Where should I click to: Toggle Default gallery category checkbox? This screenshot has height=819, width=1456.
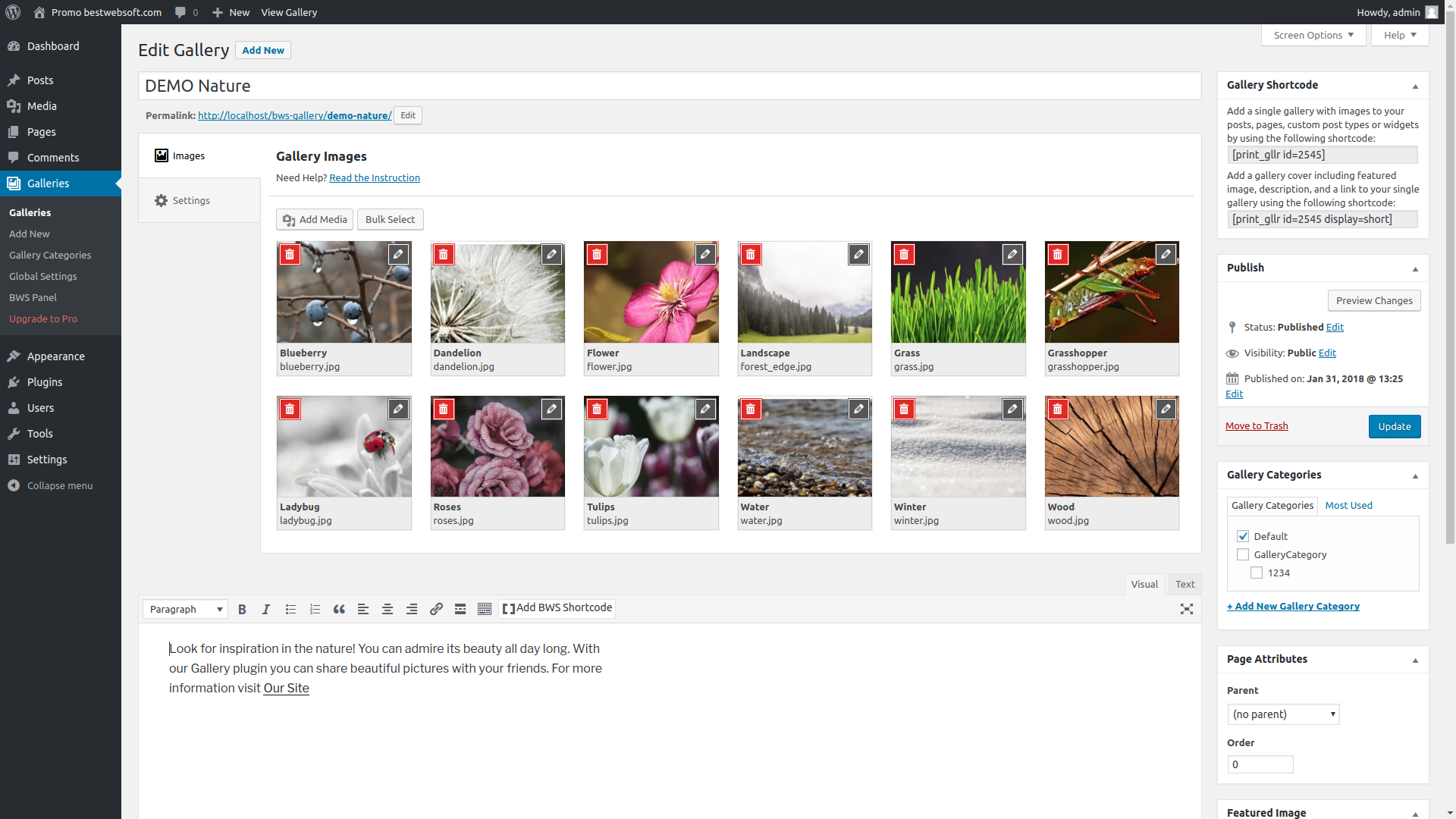coord(1243,536)
